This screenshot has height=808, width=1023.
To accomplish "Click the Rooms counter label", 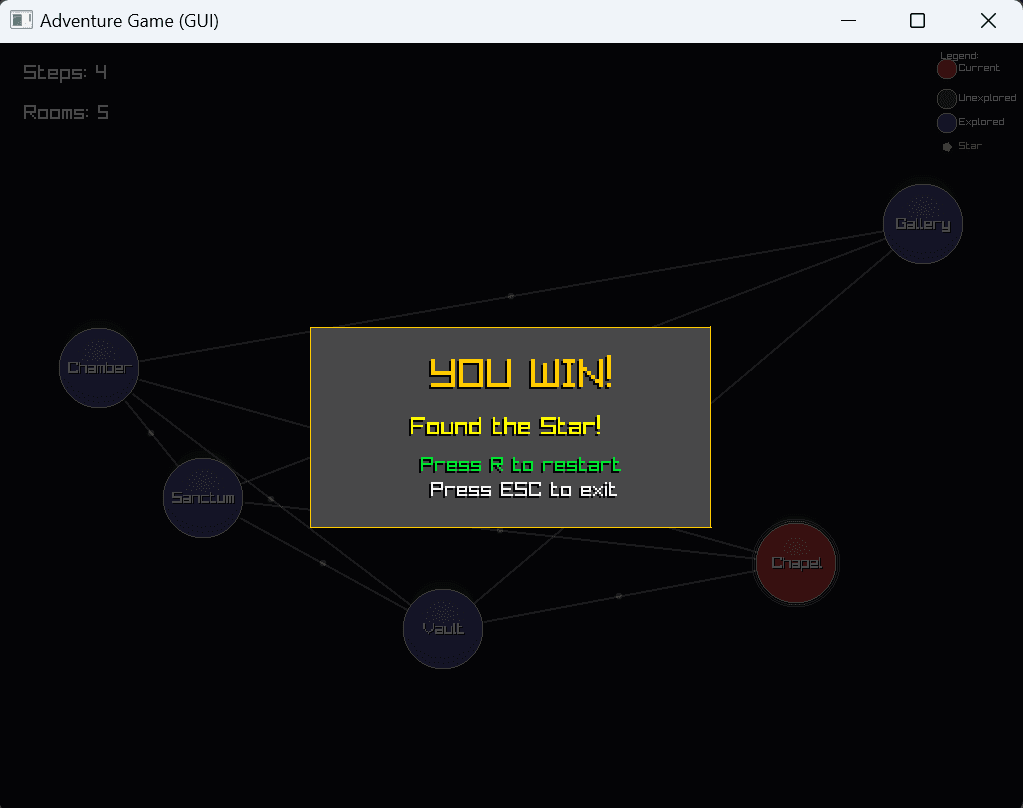I will point(66,113).
